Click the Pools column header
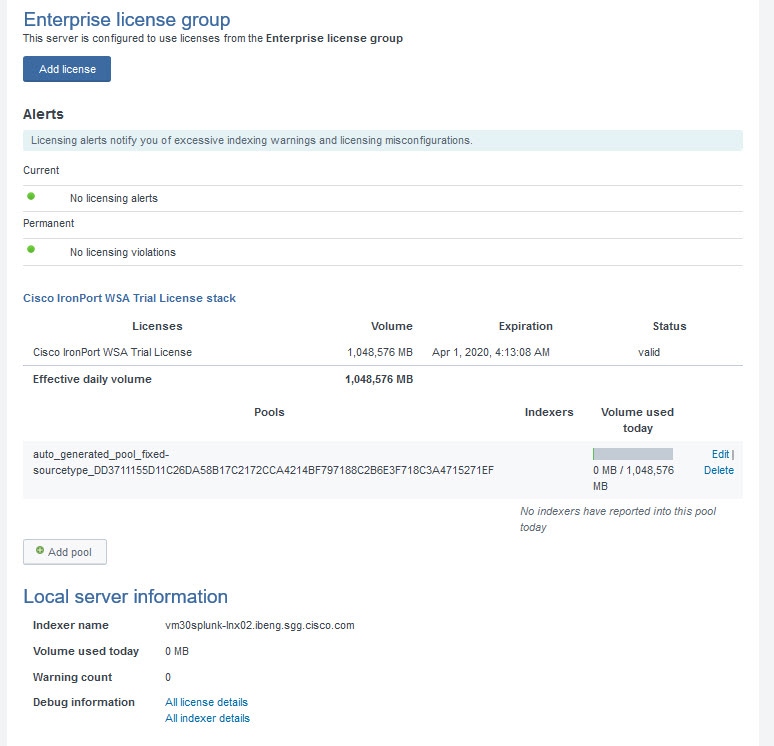 pos(269,412)
